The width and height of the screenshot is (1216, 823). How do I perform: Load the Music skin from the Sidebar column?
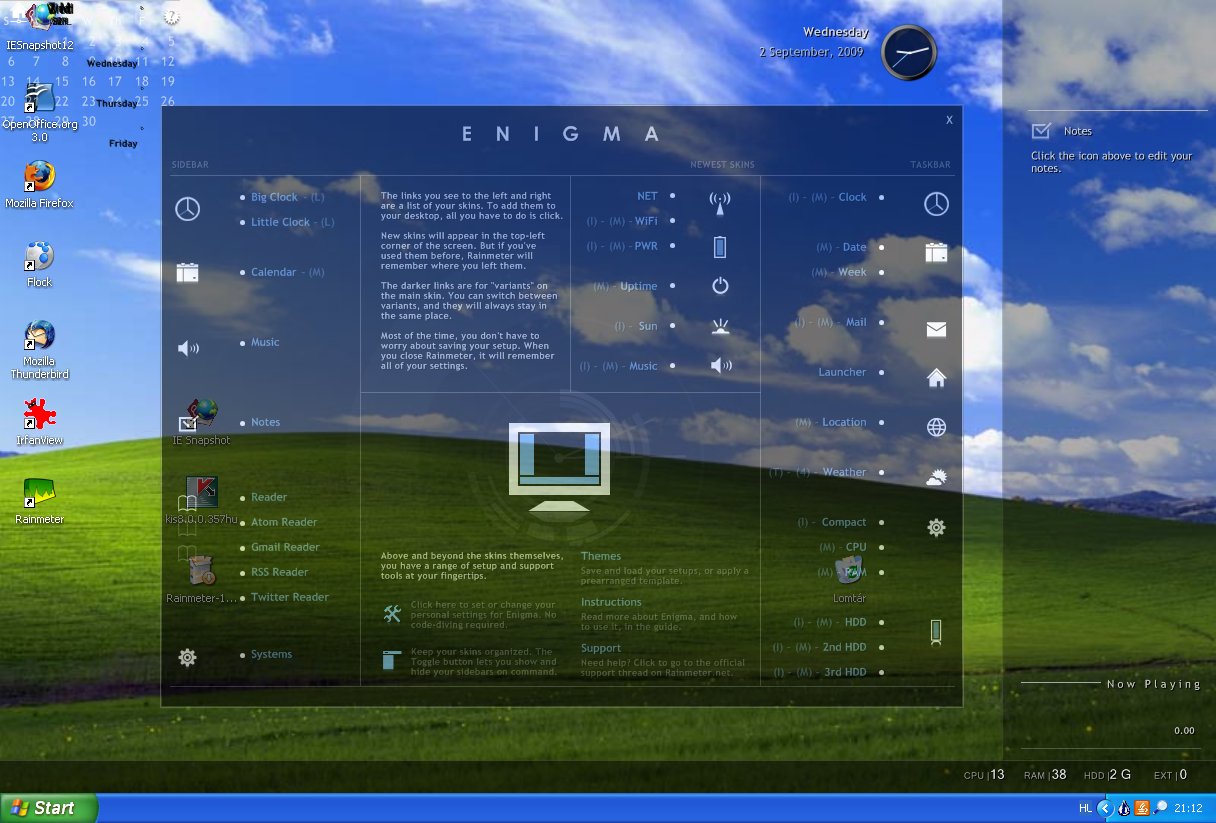click(265, 342)
